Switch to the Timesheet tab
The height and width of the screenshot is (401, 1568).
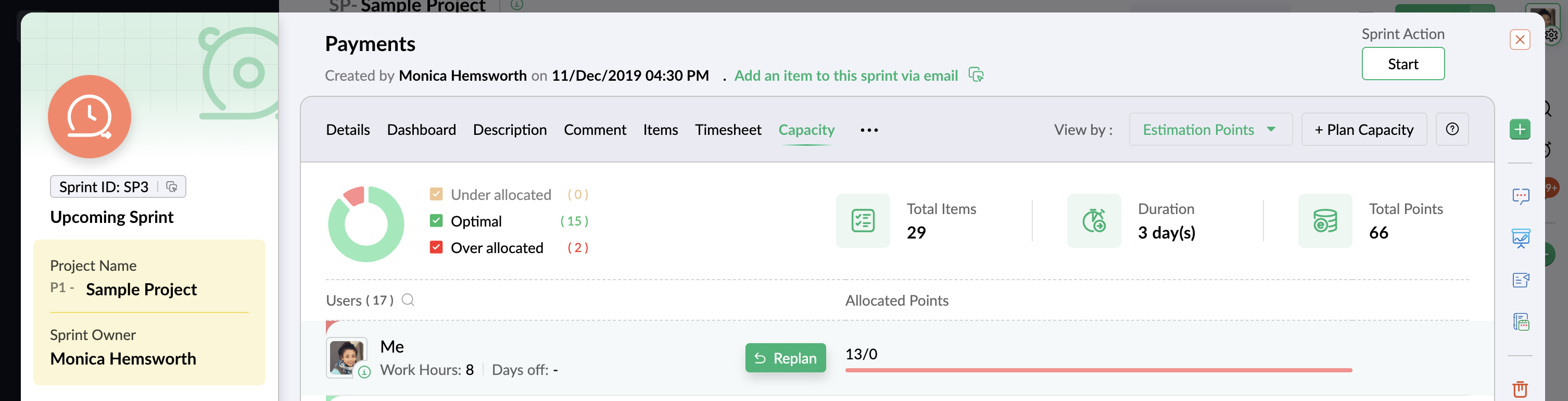click(x=727, y=130)
